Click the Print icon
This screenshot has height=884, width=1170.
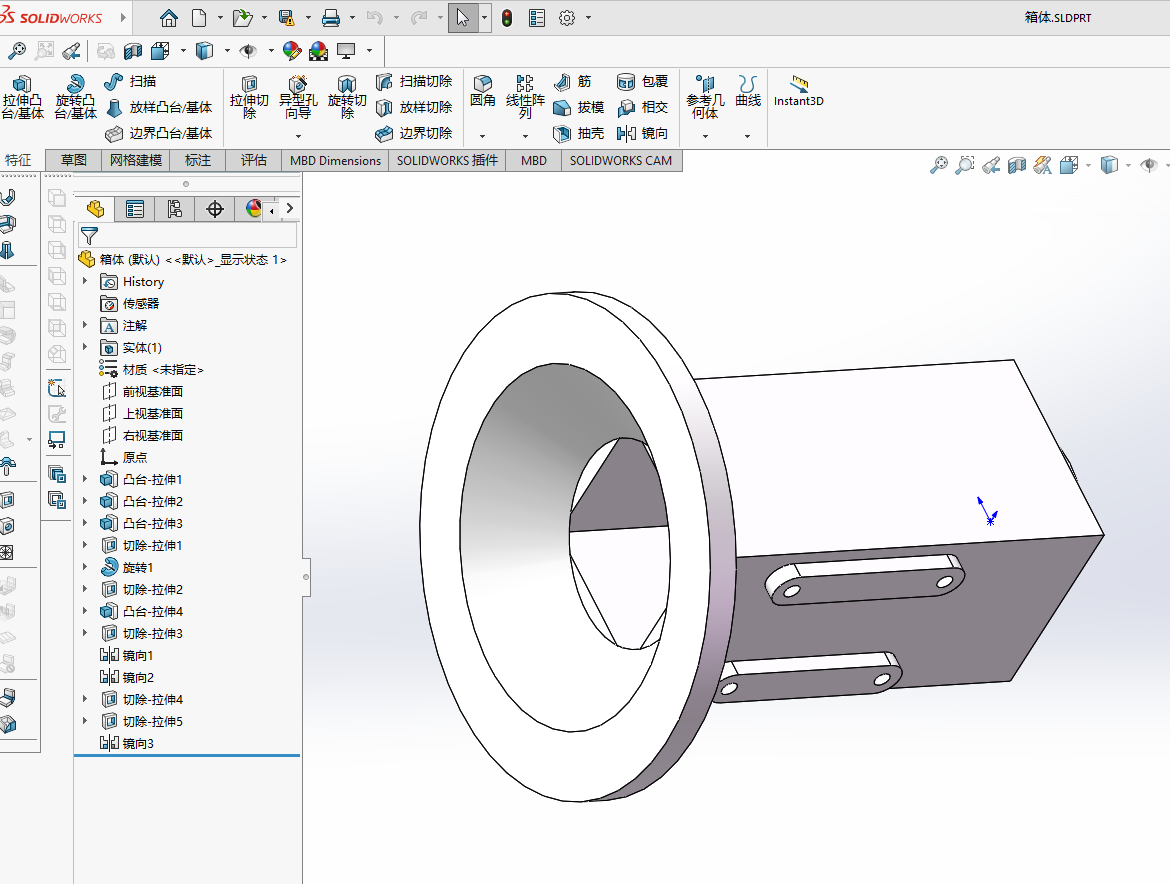point(331,18)
